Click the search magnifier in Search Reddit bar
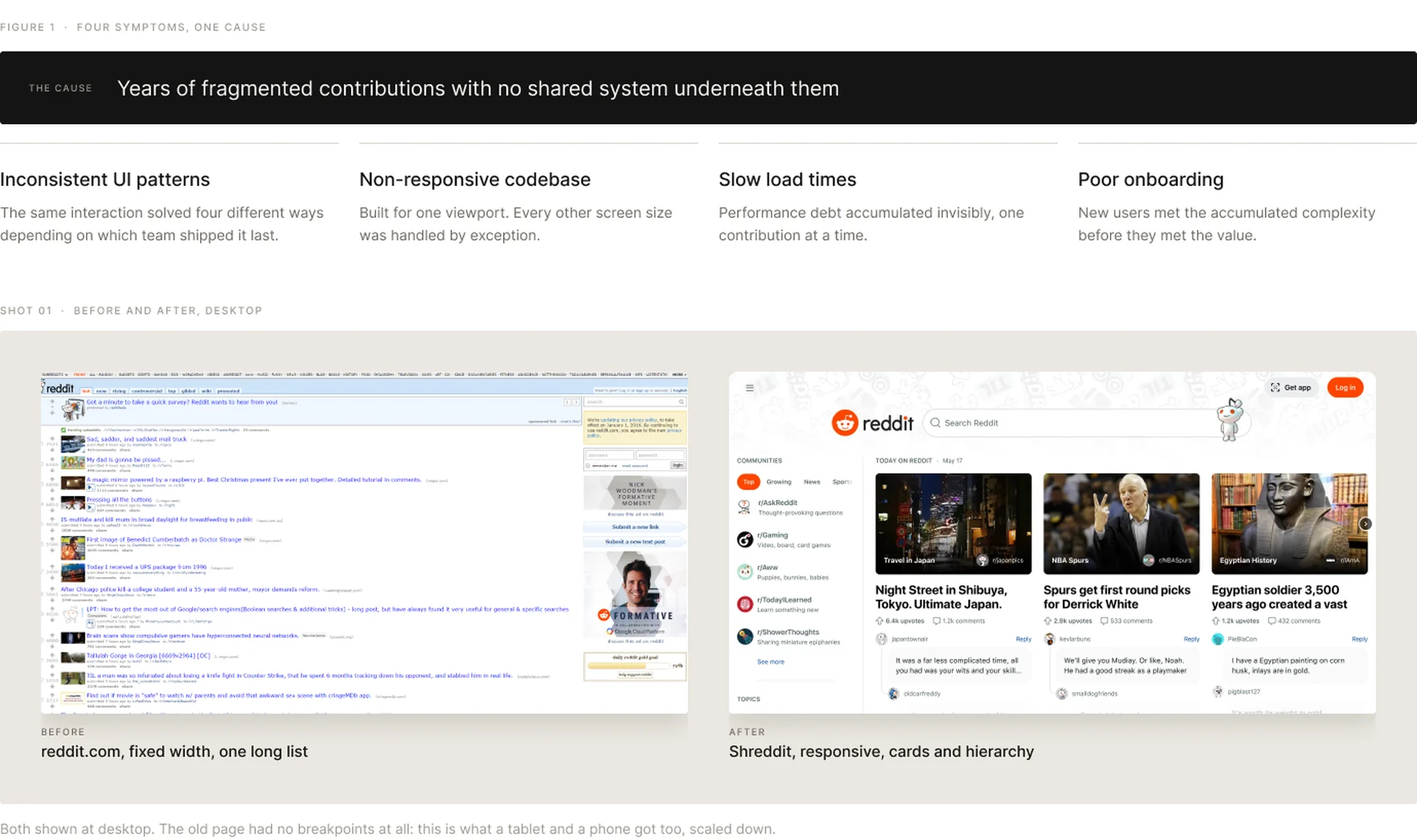Image resolution: width=1417 pixels, height=840 pixels. pyautogui.click(x=935, y=423)
